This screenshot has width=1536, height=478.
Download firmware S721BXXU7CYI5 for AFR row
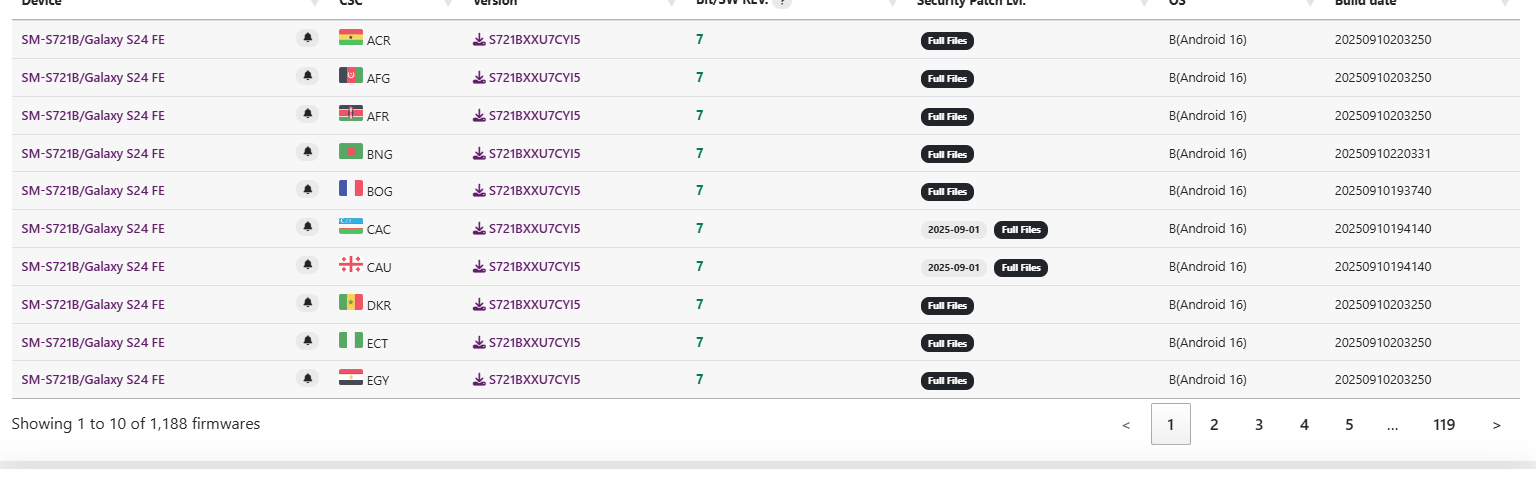tap(526, 115)
